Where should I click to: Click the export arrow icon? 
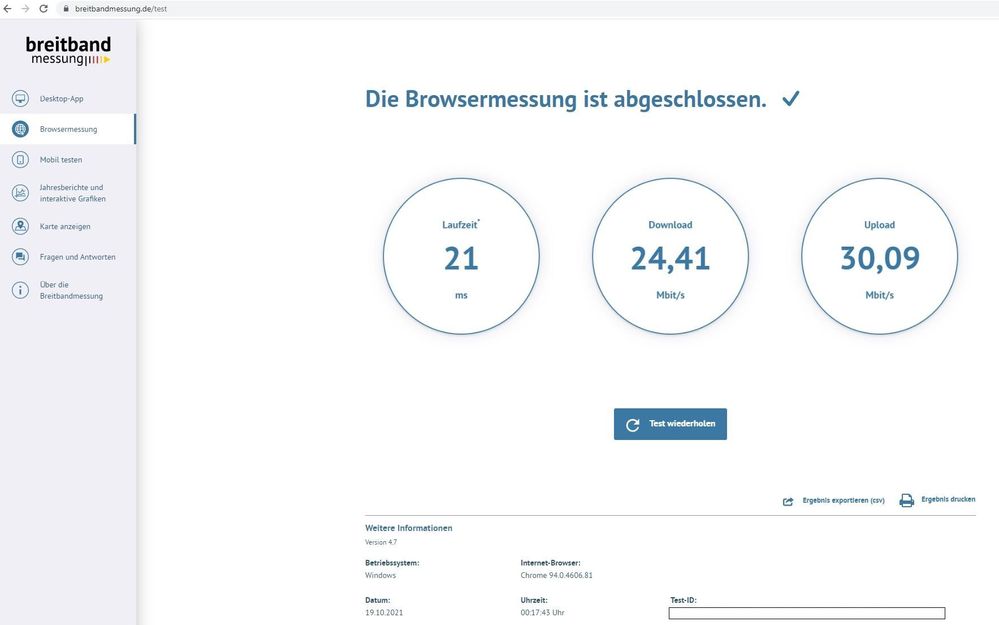click(x=788, y=501)
